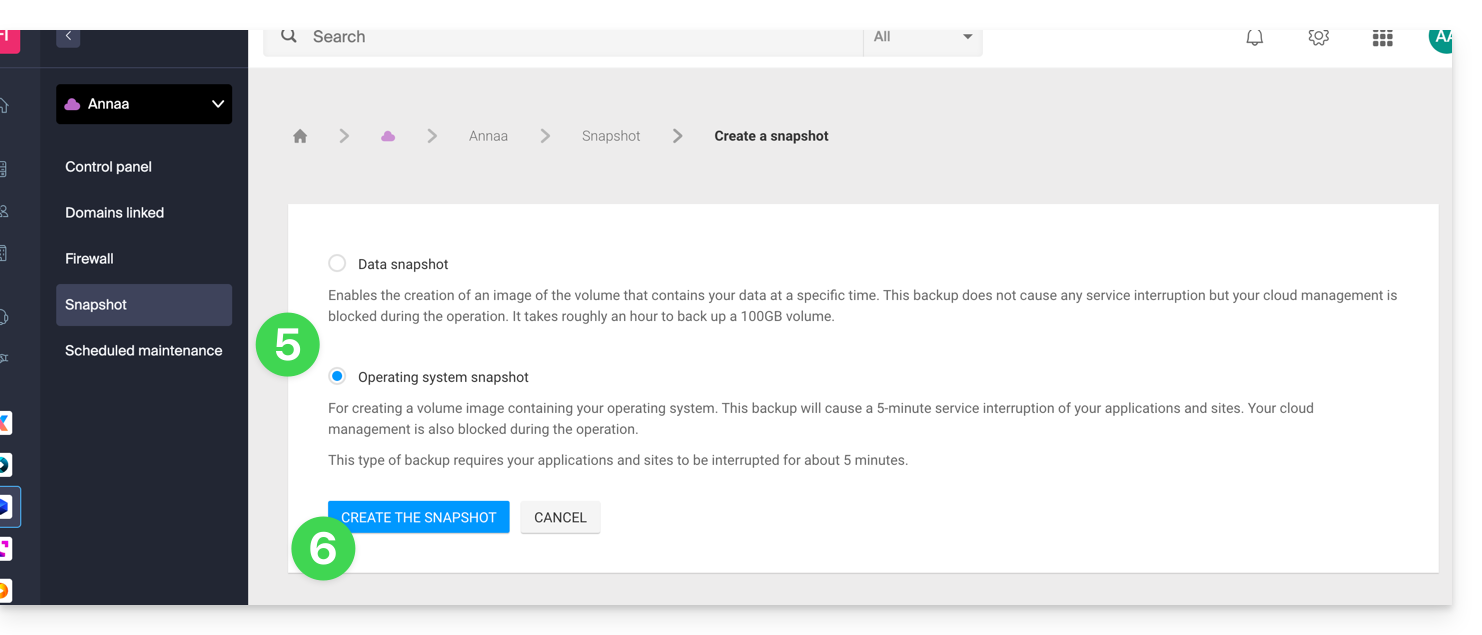Open the settings gear icon

point(1318,37)
